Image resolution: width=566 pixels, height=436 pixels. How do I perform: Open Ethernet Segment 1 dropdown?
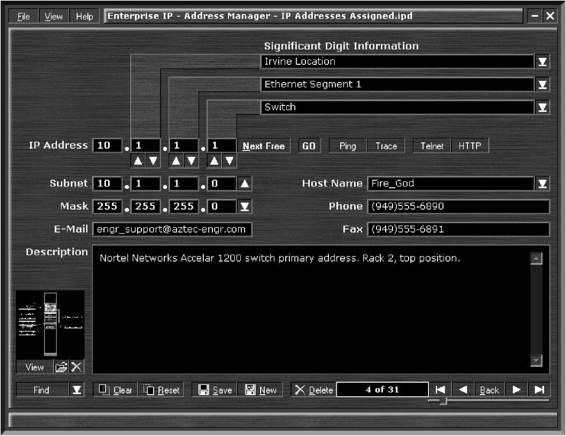tap(542, 84)
